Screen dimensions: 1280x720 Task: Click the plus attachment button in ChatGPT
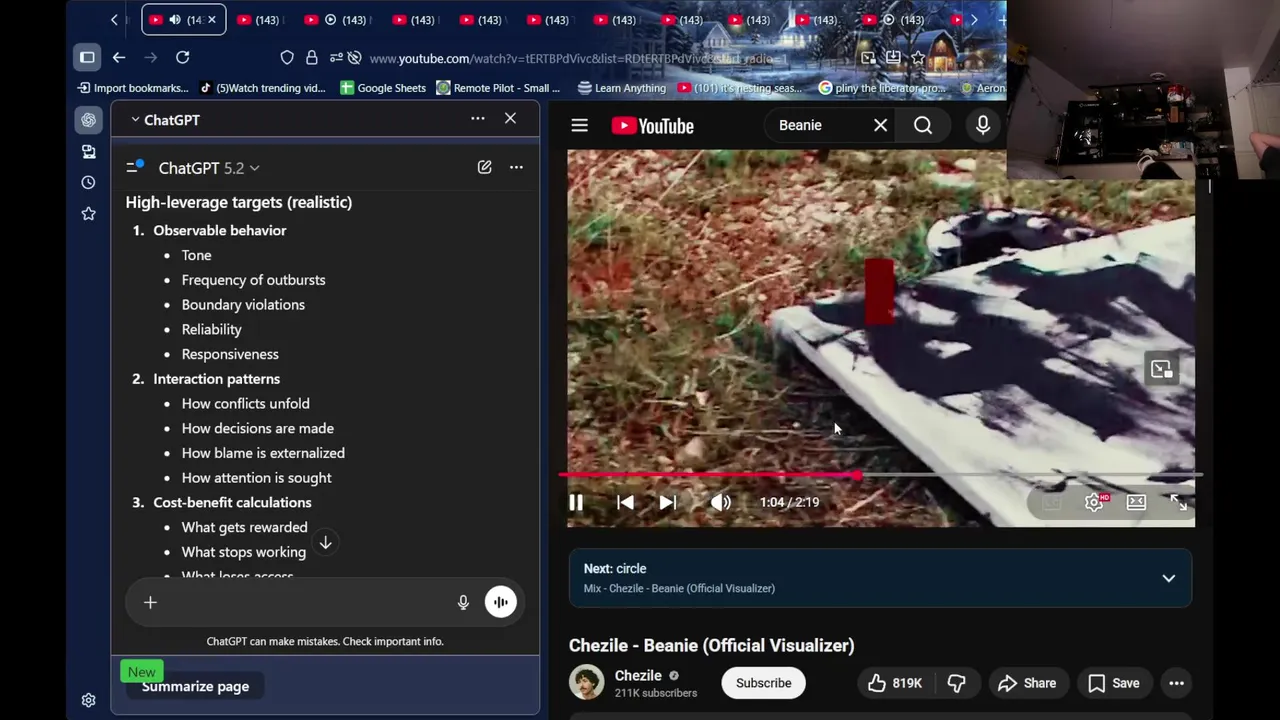click(x=150, y=602)
